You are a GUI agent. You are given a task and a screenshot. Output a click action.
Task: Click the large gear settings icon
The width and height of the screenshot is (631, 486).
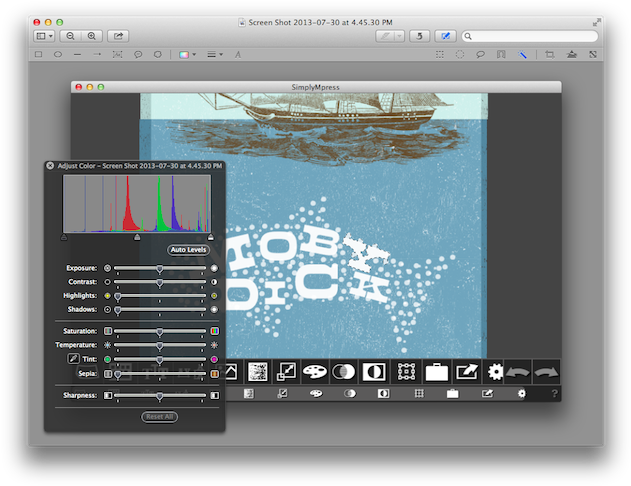coord(495,372)
